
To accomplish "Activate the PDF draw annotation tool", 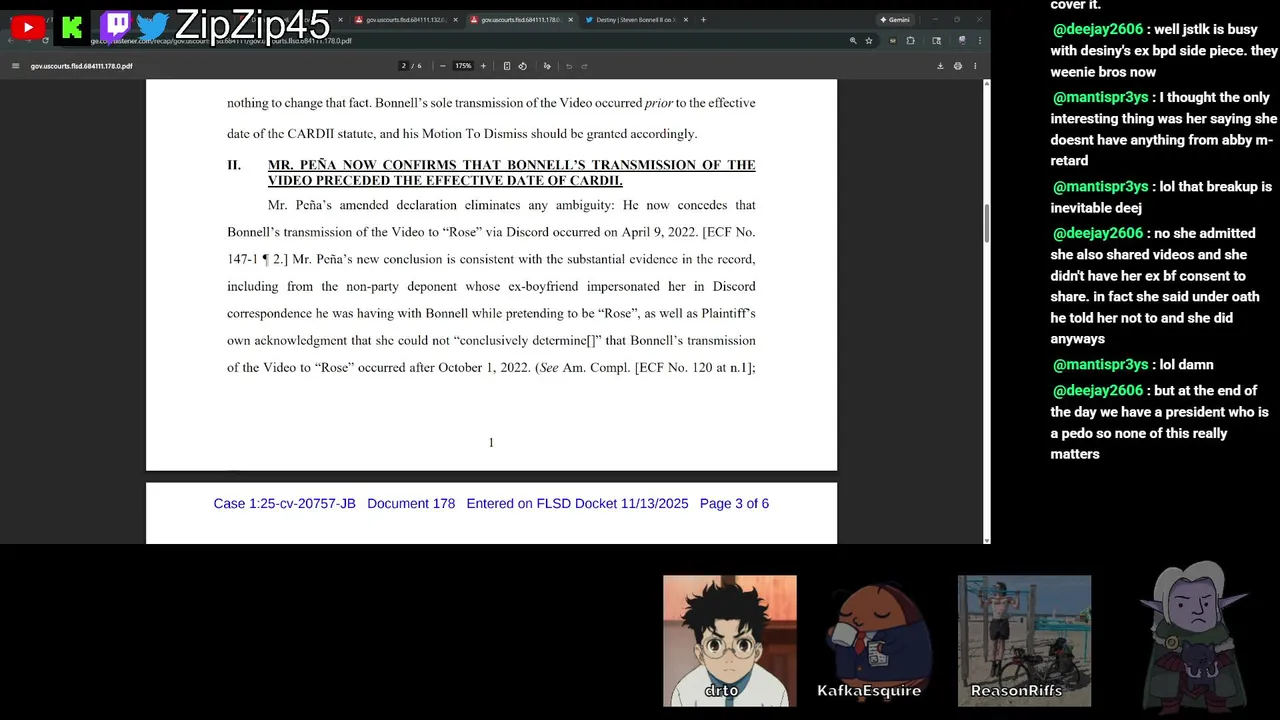I will tap(547, 66).
